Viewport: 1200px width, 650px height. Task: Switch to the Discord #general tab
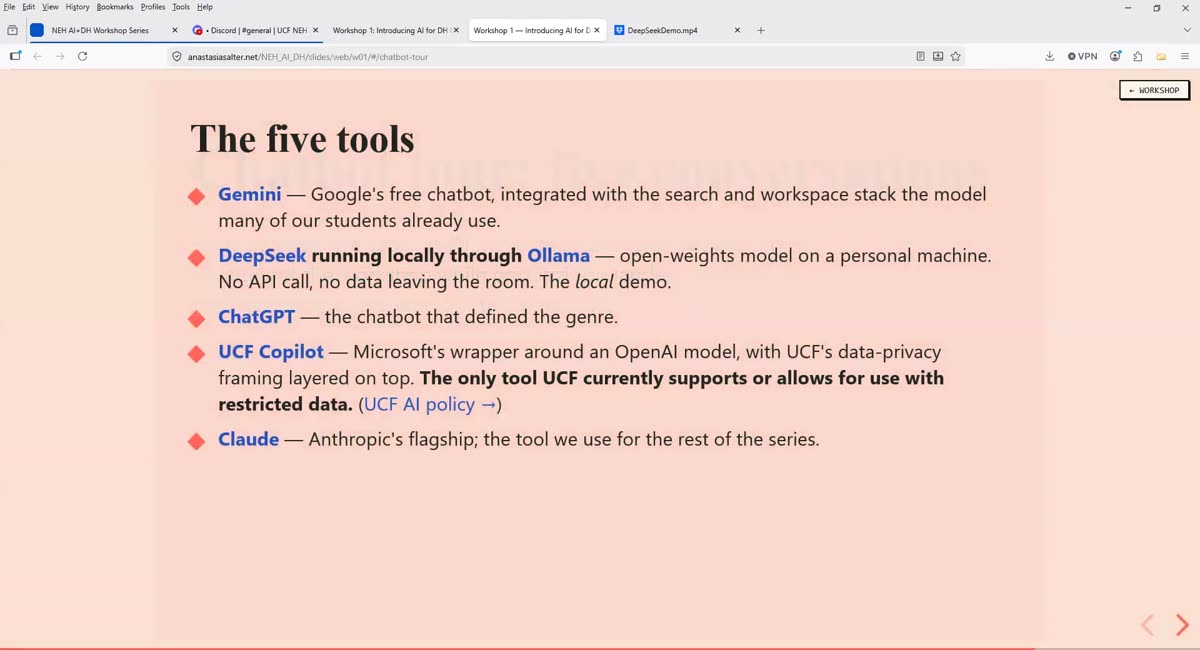254,30
